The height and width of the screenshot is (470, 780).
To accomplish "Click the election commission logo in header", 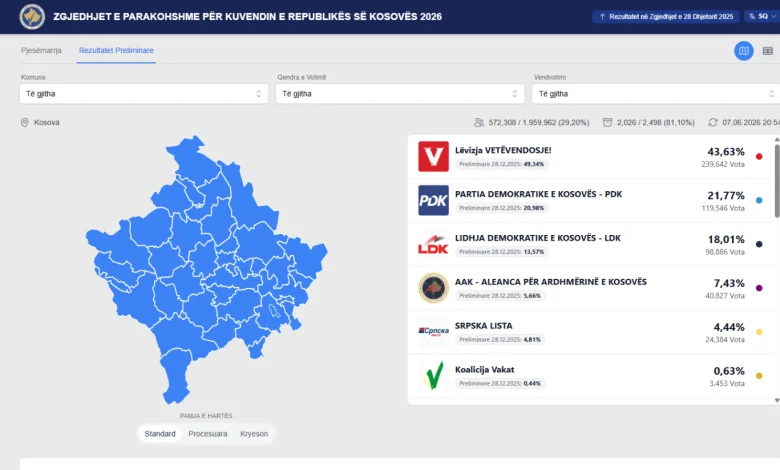I will click(x=32, y=16).
